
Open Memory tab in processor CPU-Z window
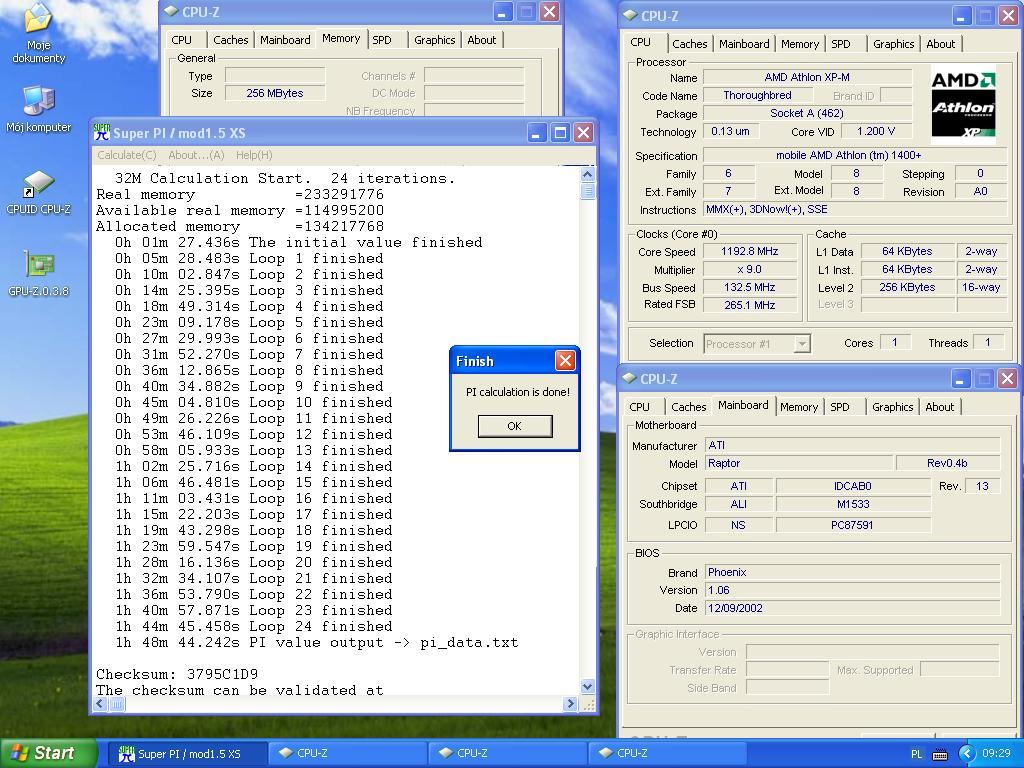coord(800,44)
